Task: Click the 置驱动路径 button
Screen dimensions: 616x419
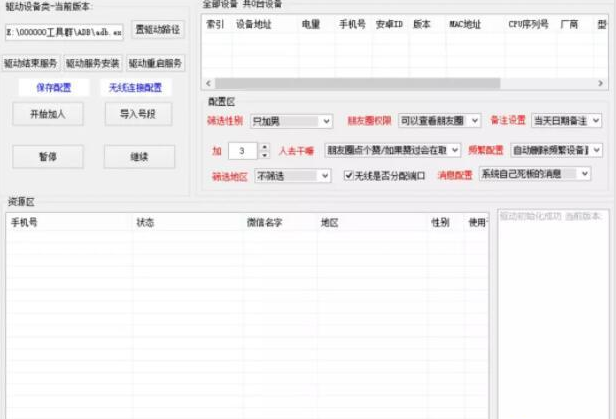Action: (158, 31)
